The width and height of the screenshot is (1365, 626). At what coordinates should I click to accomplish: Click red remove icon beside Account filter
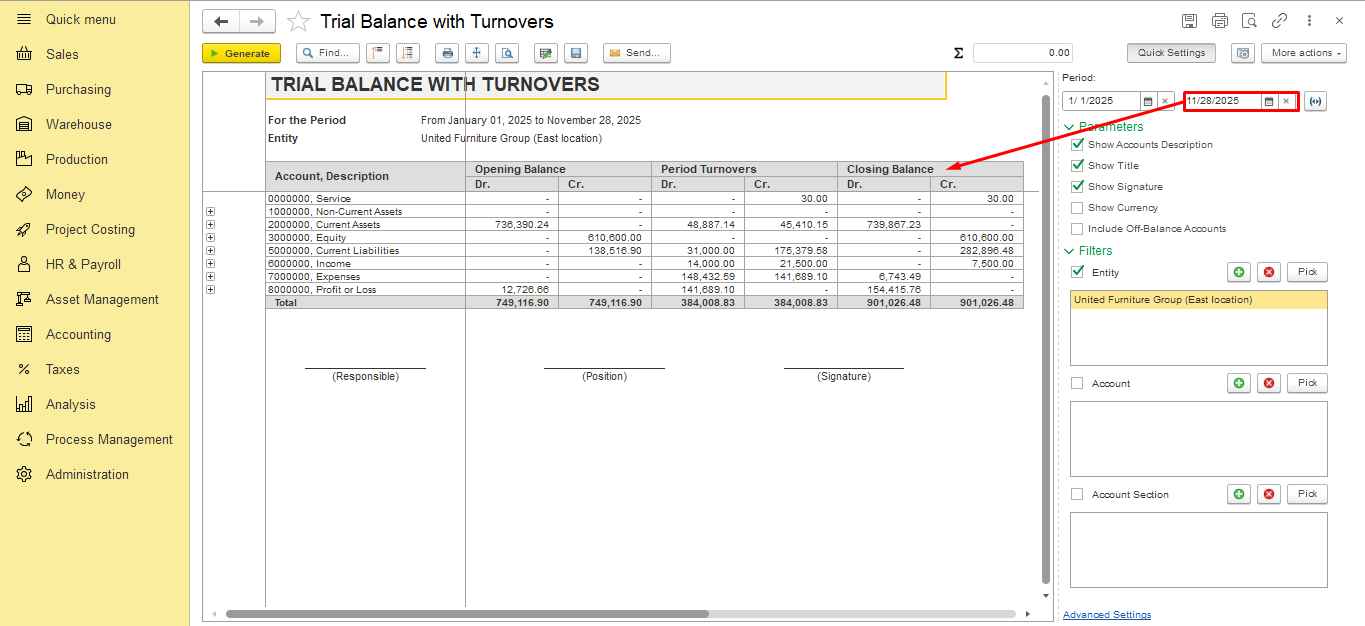[x=1269, y=383]
